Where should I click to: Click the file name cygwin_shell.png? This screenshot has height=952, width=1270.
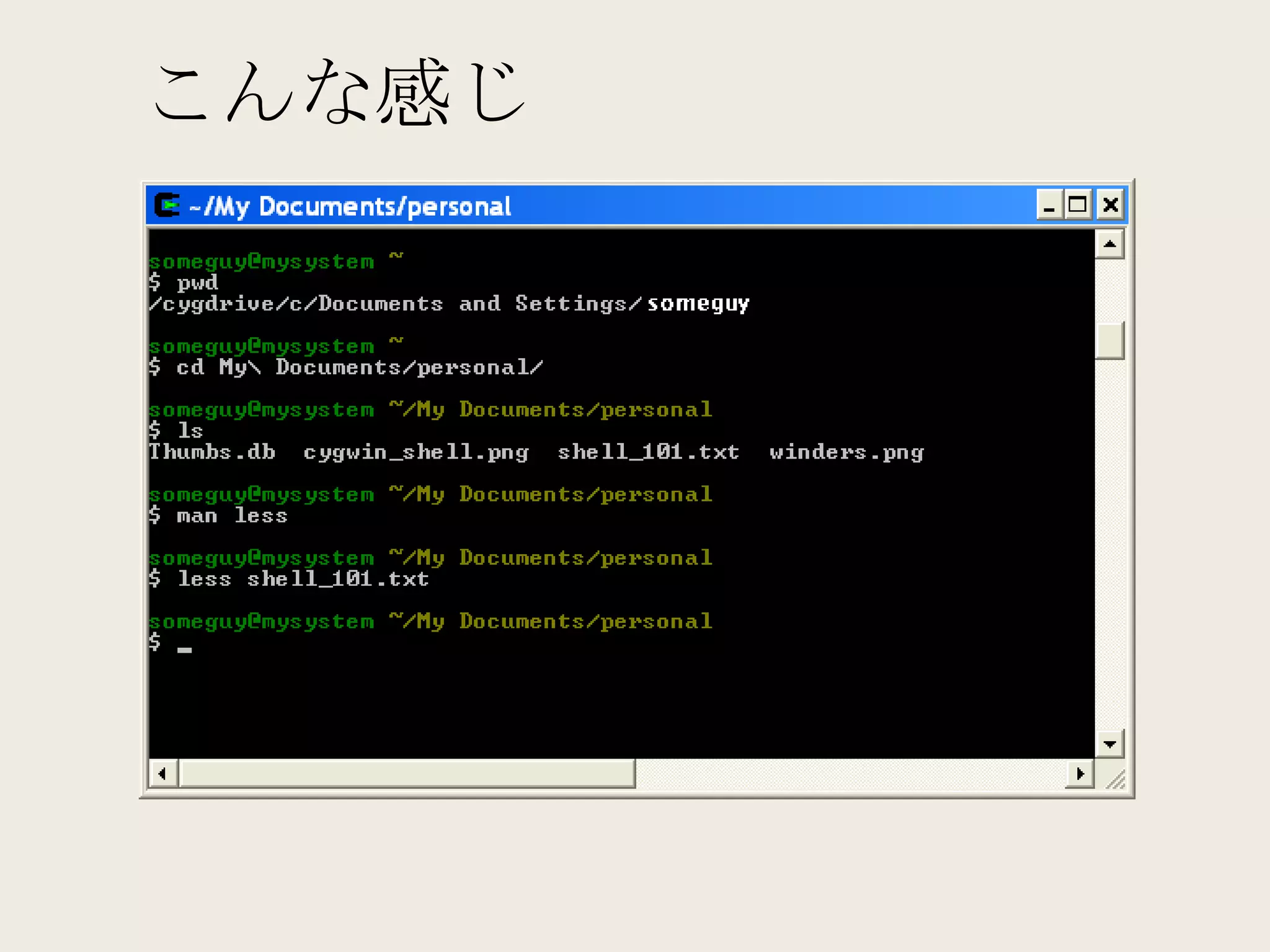416,452
